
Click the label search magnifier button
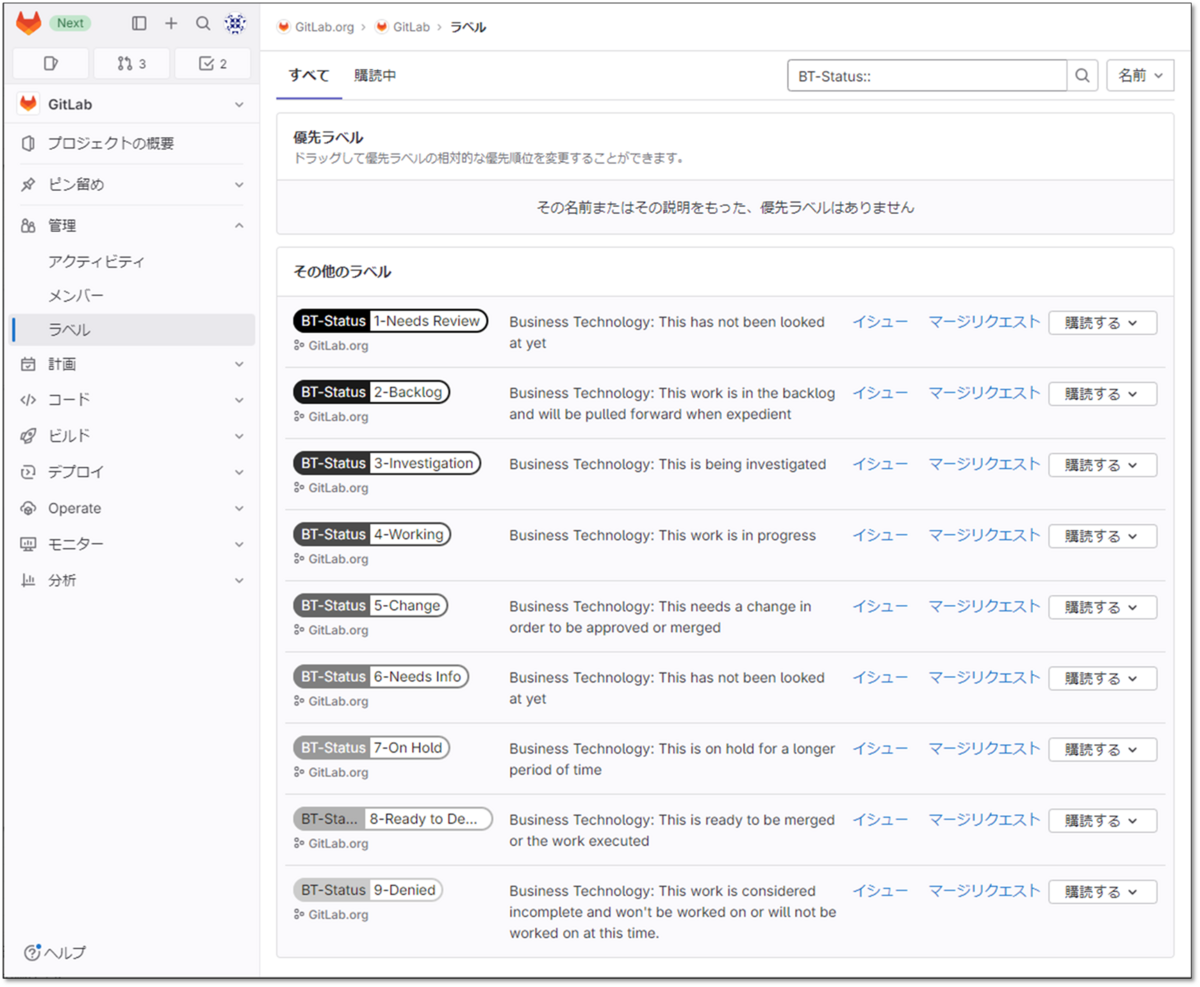(x=1083, y=75)
